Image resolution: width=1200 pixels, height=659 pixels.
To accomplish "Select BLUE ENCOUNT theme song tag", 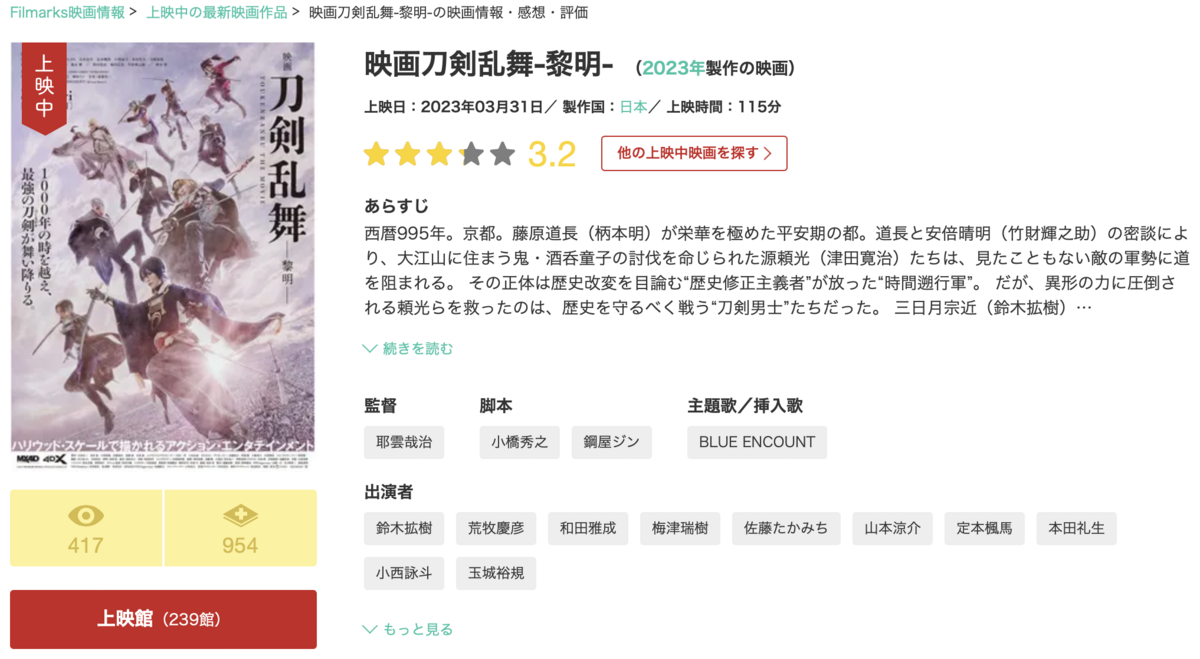I will (x=757, y=442).
